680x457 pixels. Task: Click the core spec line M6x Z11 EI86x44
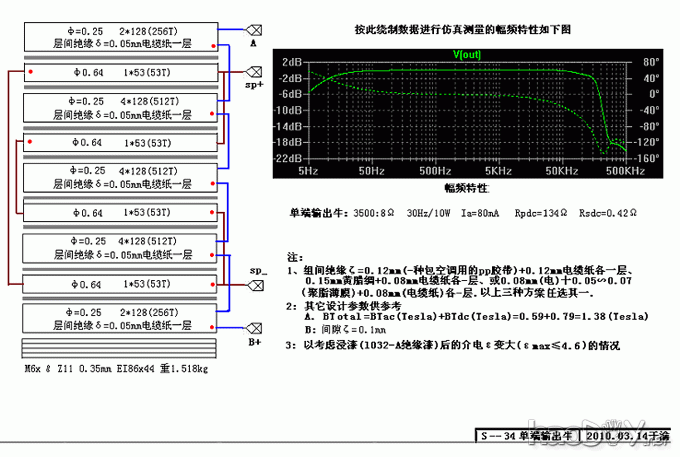click(115, 368)
